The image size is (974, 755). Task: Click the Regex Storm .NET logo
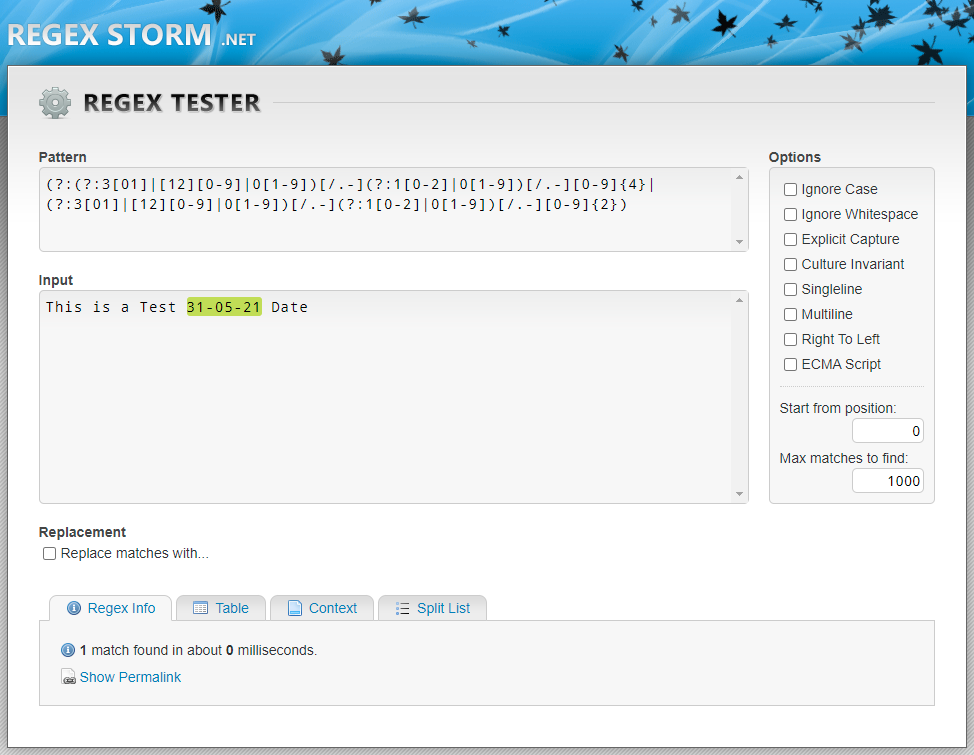coord(131,35)
